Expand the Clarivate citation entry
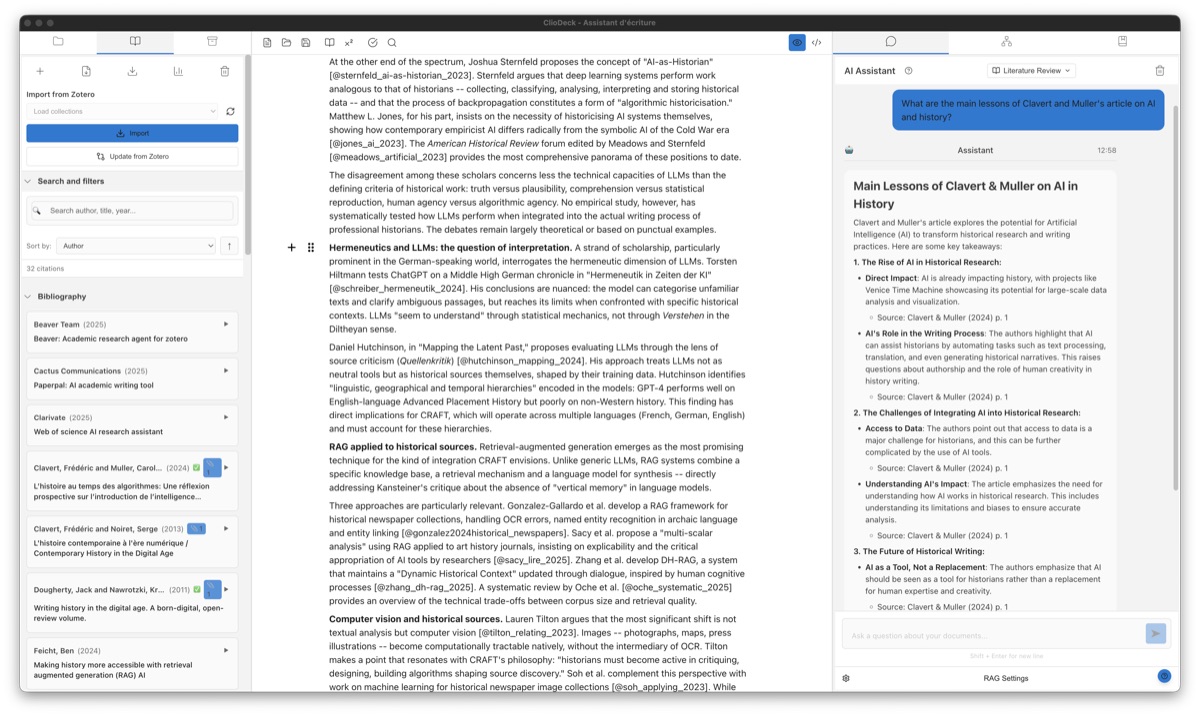1200x716 pixels. click(226, 417)
